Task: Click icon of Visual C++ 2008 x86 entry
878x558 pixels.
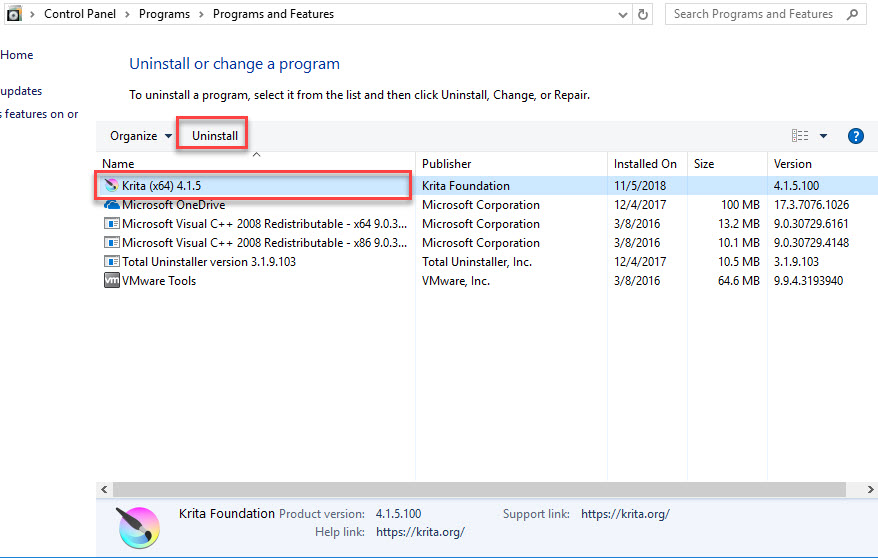Action: (111, 243)
